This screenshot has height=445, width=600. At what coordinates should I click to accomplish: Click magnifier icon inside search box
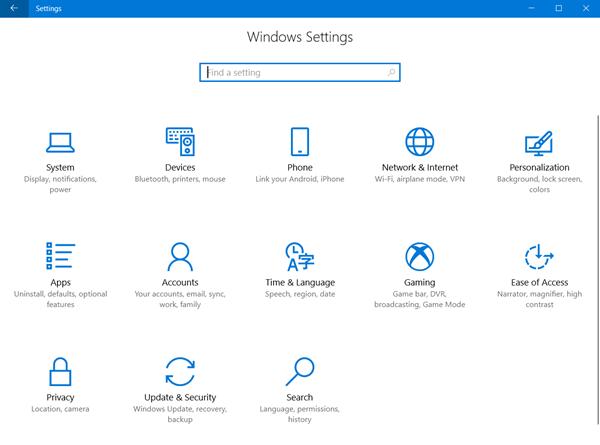pyautogui.click(x=391, y=72)
